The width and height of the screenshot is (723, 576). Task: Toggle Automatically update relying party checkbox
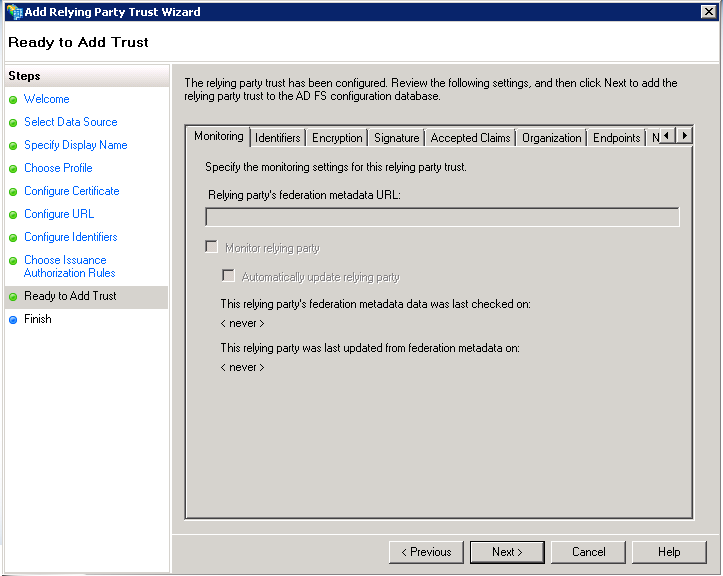(228, 275)
